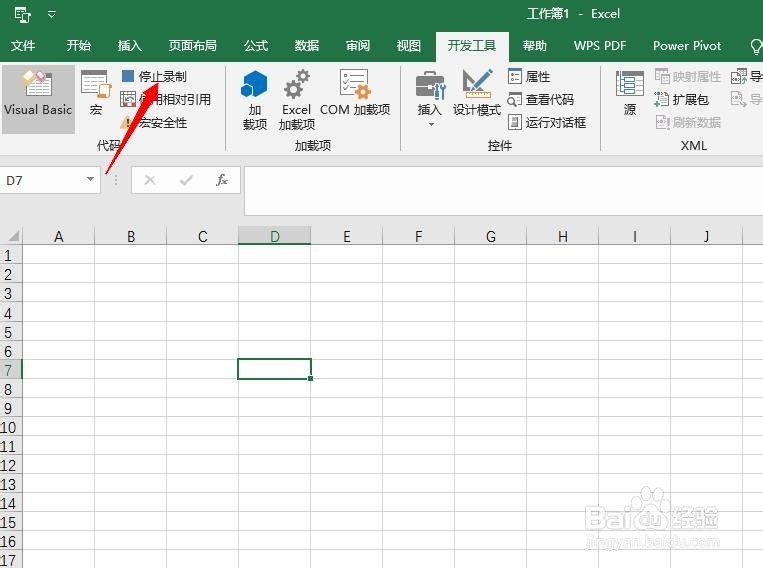Open control 属性 properties
The height and width of the screenshot is (568, 763).
pyautogui.click(x=529, y=76)
